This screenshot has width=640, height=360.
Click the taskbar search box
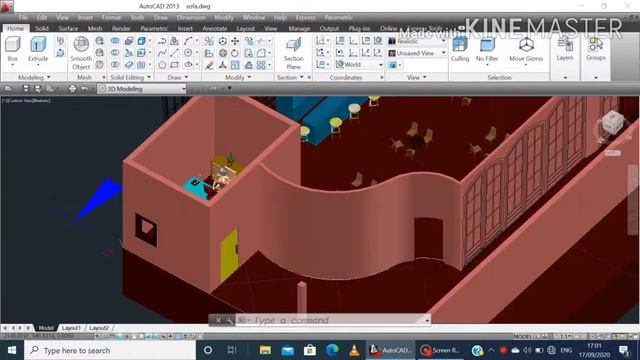click(x=110, y=350)
